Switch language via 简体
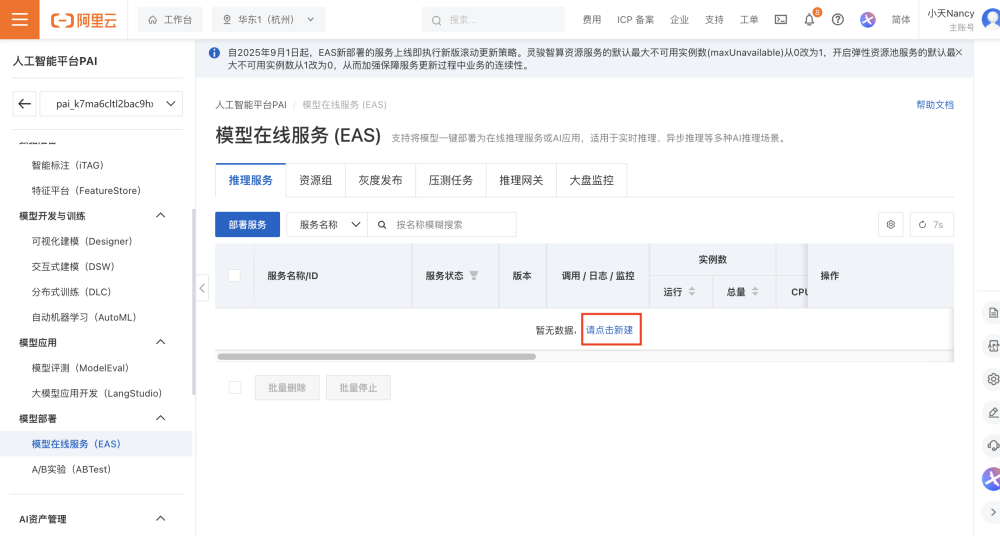Viewport: 1000px width, 536px height. [x=901, y=20]
